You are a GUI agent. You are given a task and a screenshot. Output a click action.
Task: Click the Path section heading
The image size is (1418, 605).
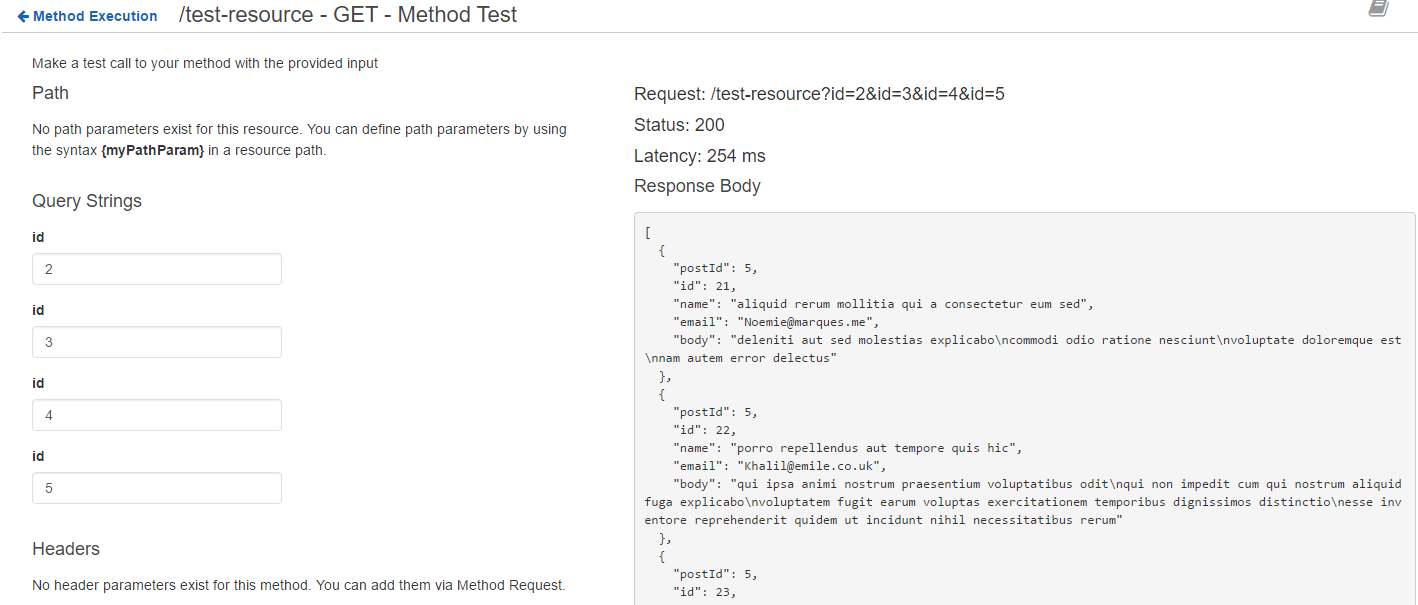click(51, 93)
